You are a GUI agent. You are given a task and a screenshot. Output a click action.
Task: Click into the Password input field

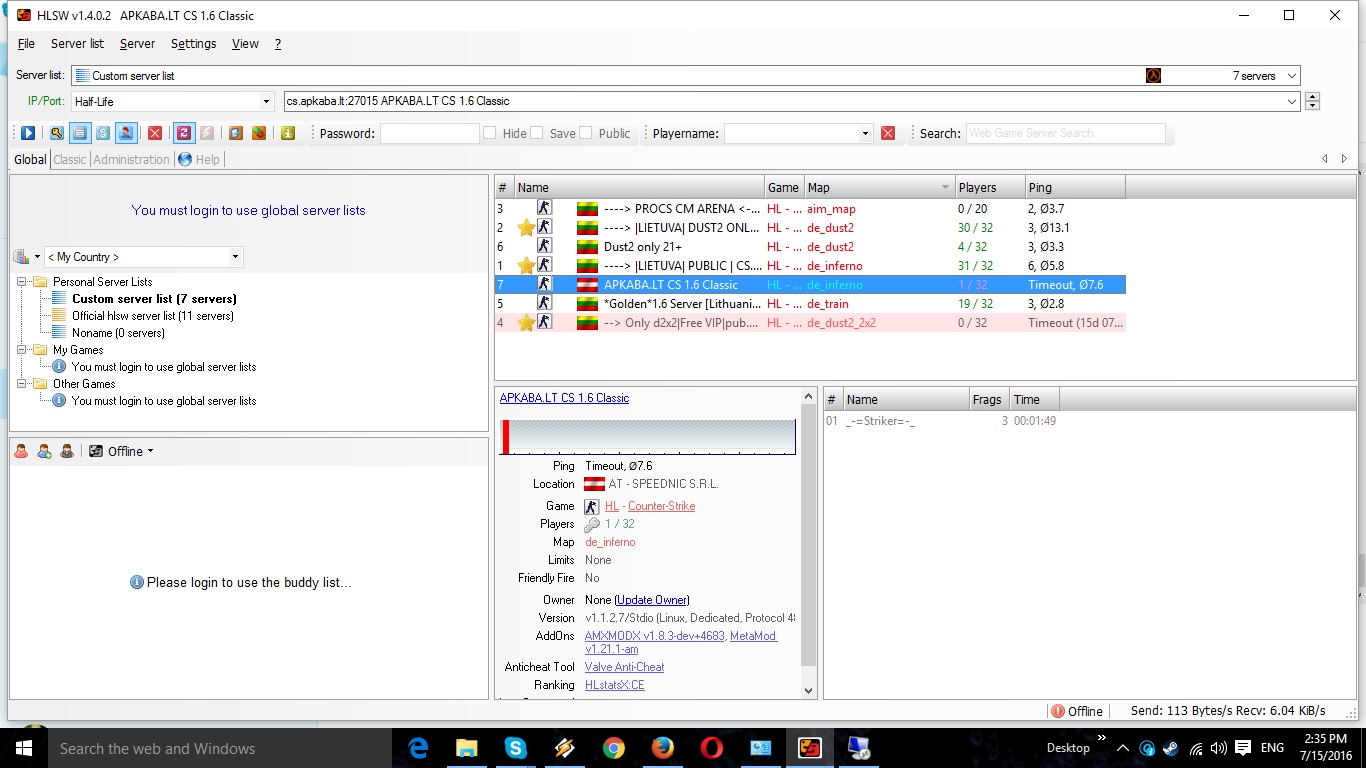pos(430,133)
